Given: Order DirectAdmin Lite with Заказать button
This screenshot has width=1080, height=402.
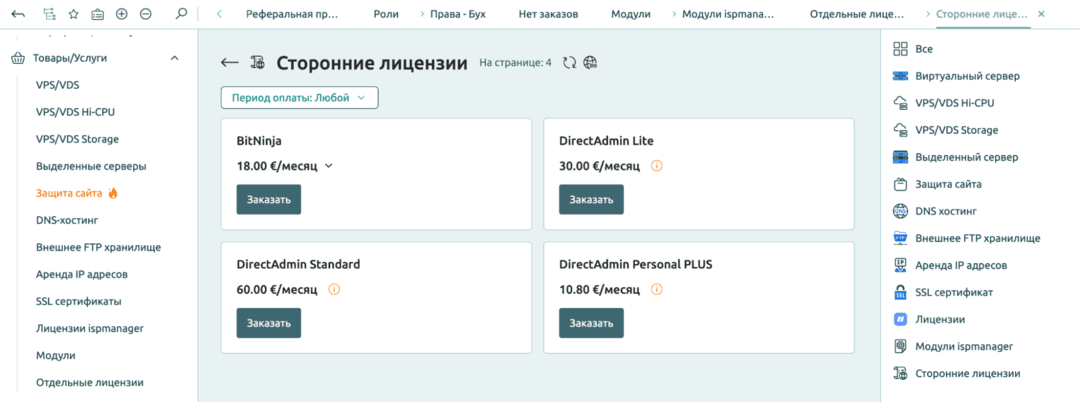Looking at the screenshot, I should [x=591, y=200].
